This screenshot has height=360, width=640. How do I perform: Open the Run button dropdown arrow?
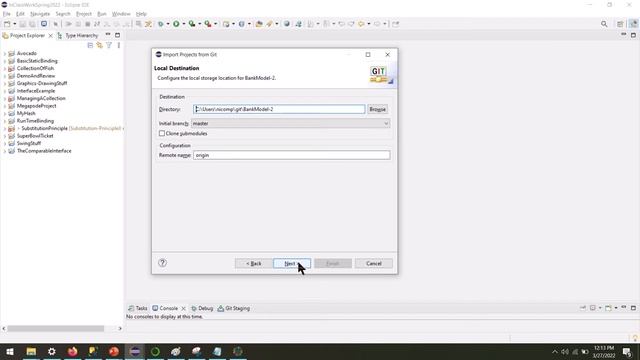[184, 24]
